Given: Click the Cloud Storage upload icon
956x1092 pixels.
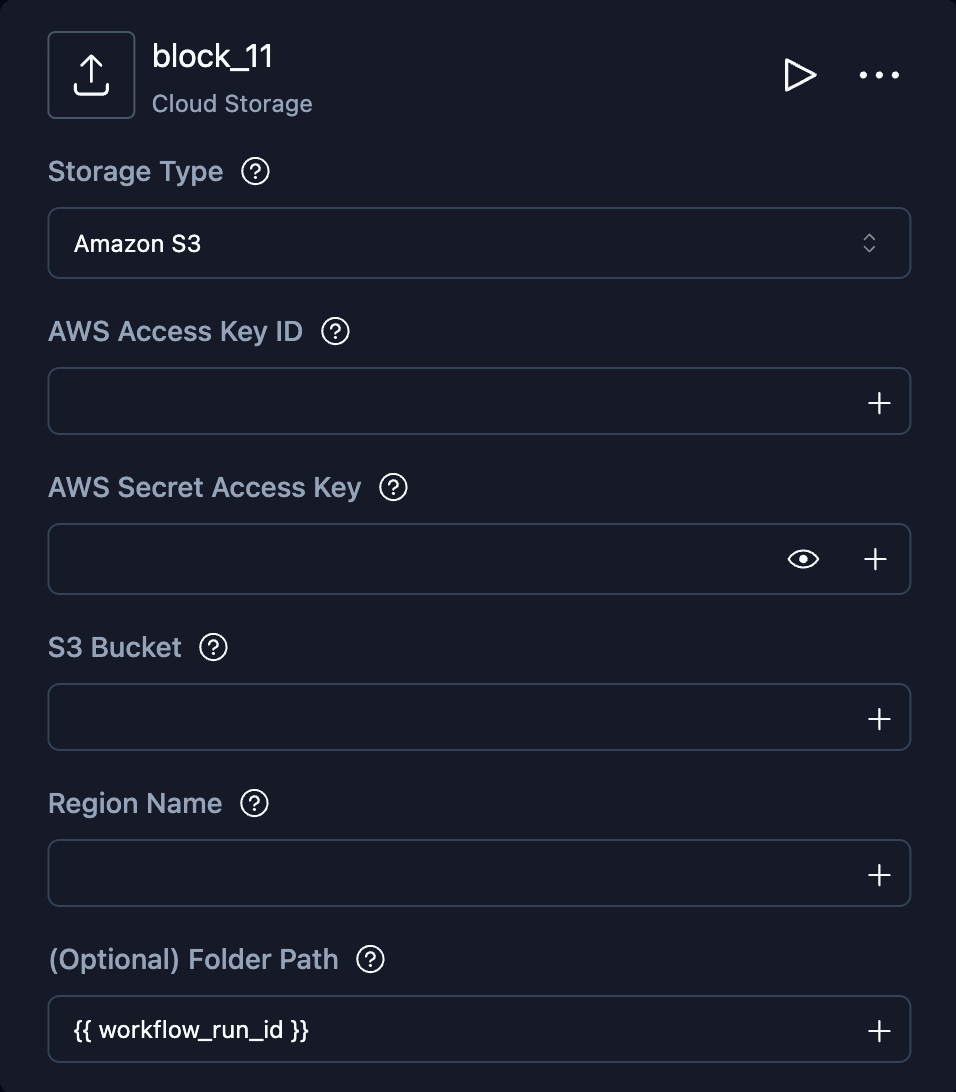Looking at the screenshot, I should [x=91, y=75].
